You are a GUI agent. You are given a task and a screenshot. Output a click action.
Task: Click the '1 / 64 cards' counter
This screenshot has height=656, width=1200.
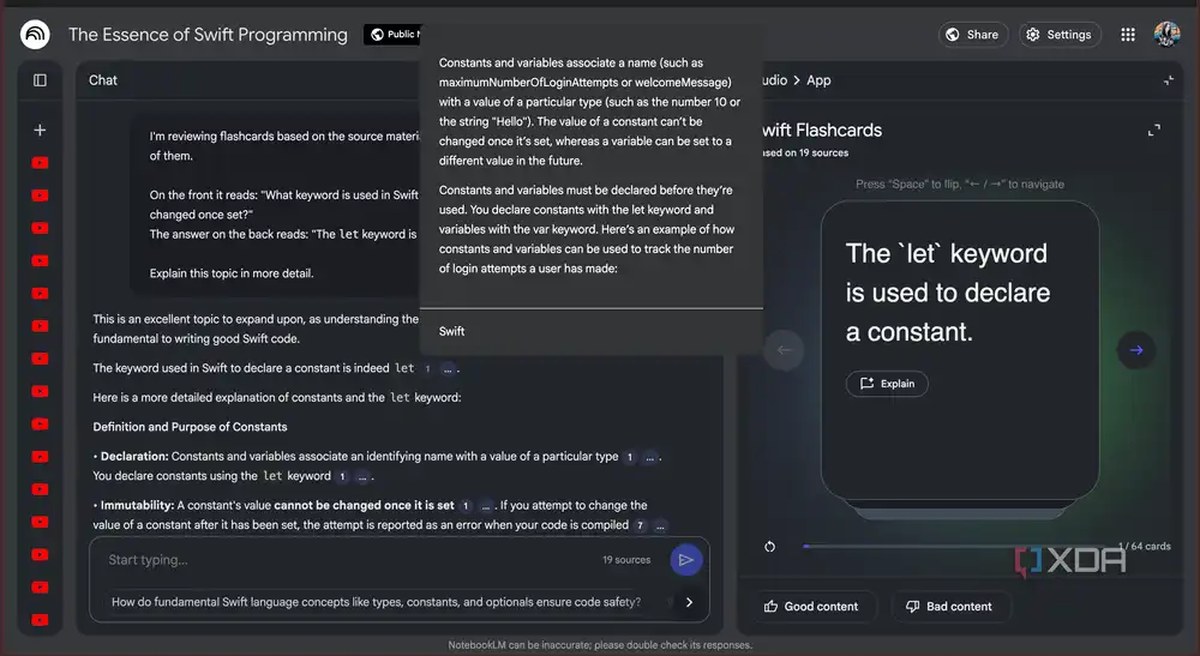tap(1145, 546)
